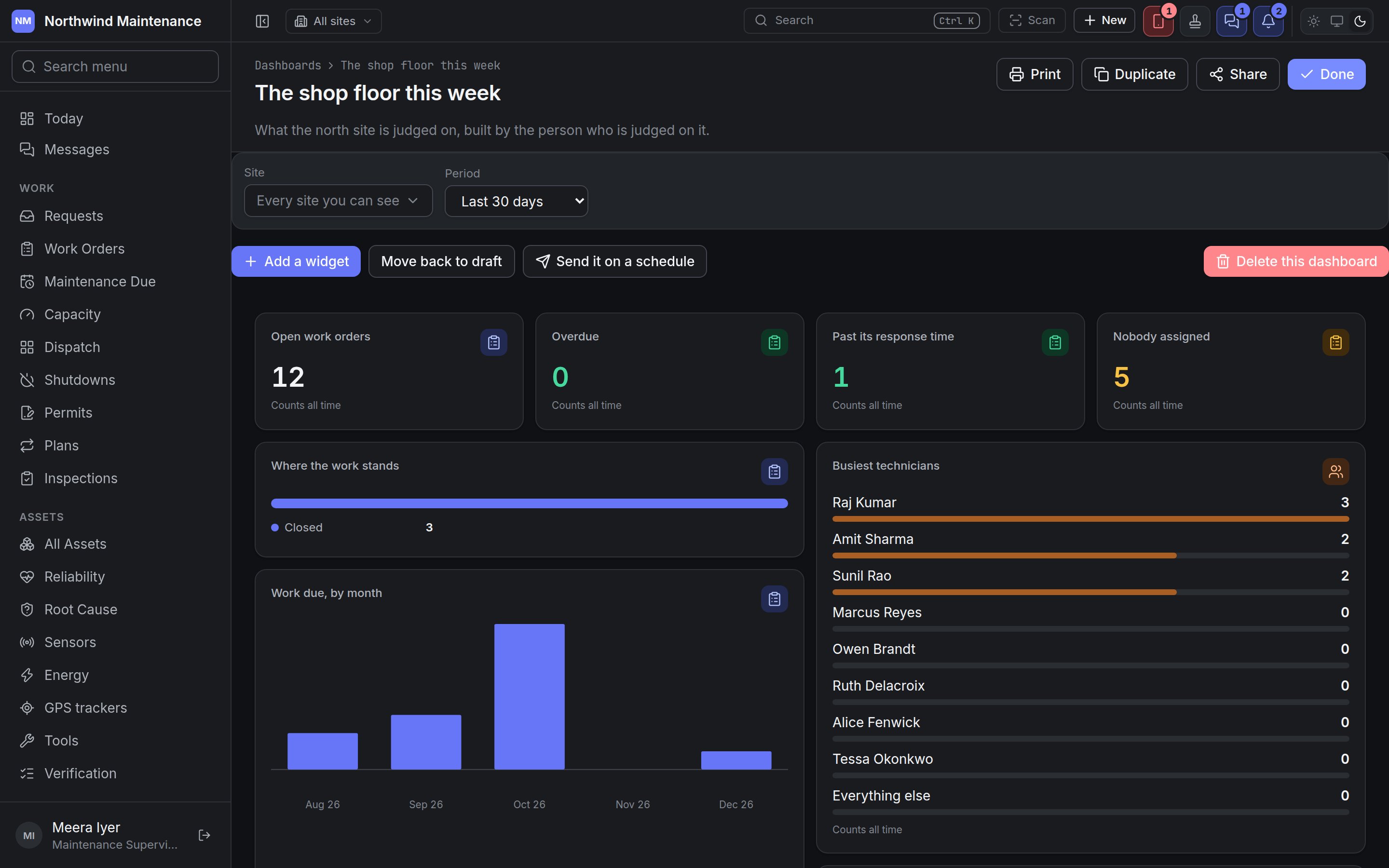Click the Where the work stands widget icon
1389x868 pixels.
(774, 472)
